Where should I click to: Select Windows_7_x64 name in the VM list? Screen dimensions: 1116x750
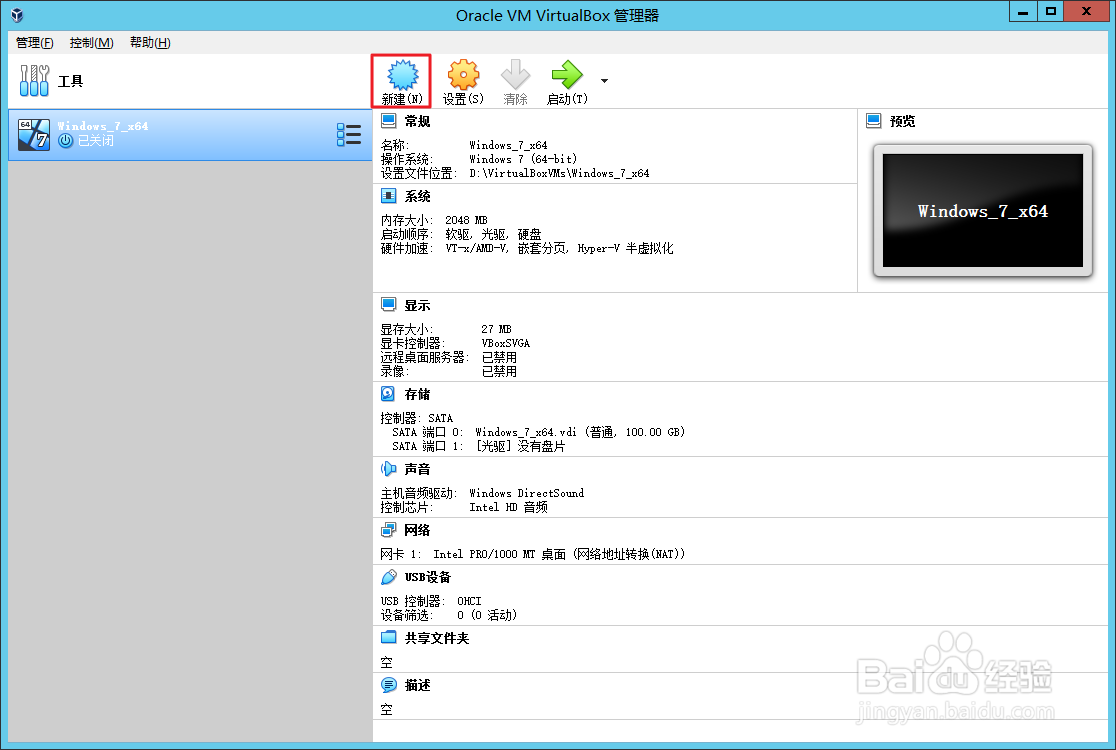tap(103, 126)
